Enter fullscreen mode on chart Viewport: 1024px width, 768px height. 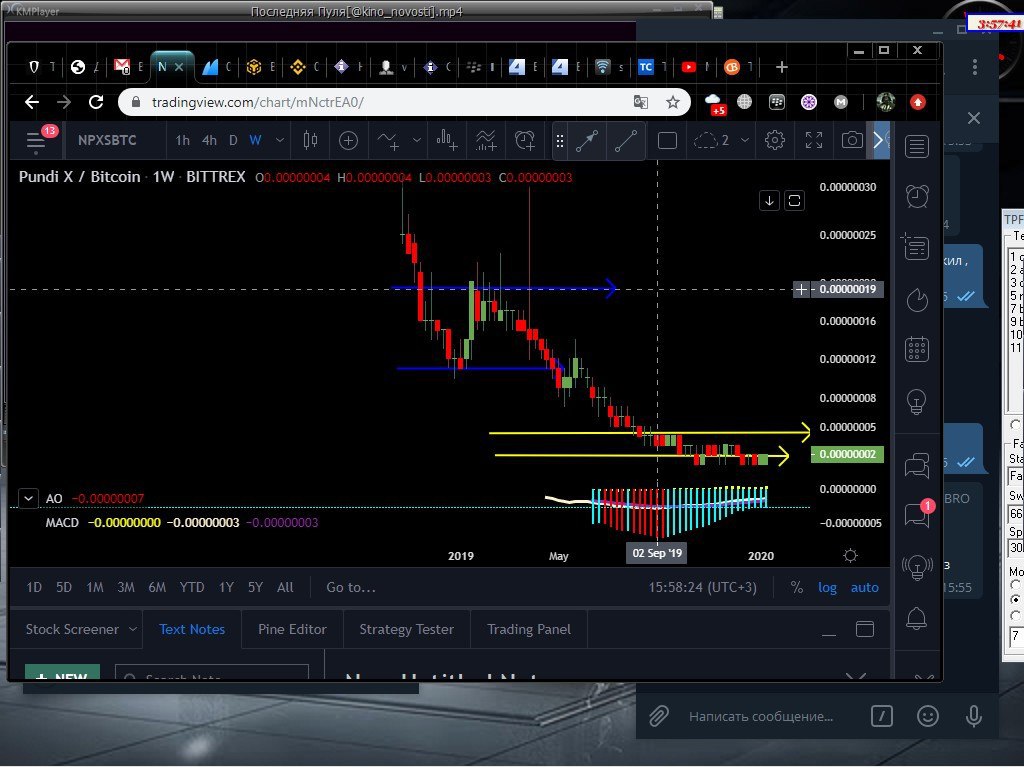pyautogui.click(x=814, y=140)
